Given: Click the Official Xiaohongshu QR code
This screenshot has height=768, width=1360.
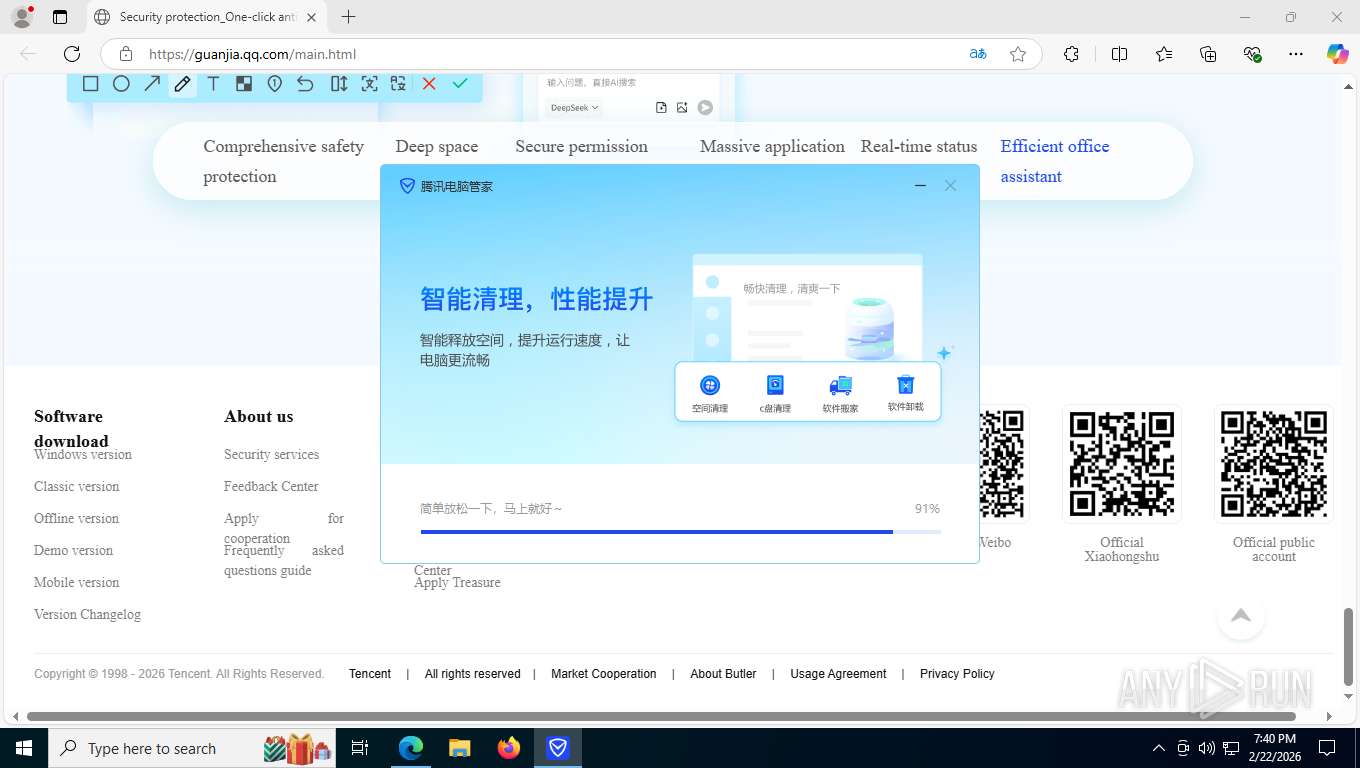Looking at the screenshot, I should point(1122,464).
